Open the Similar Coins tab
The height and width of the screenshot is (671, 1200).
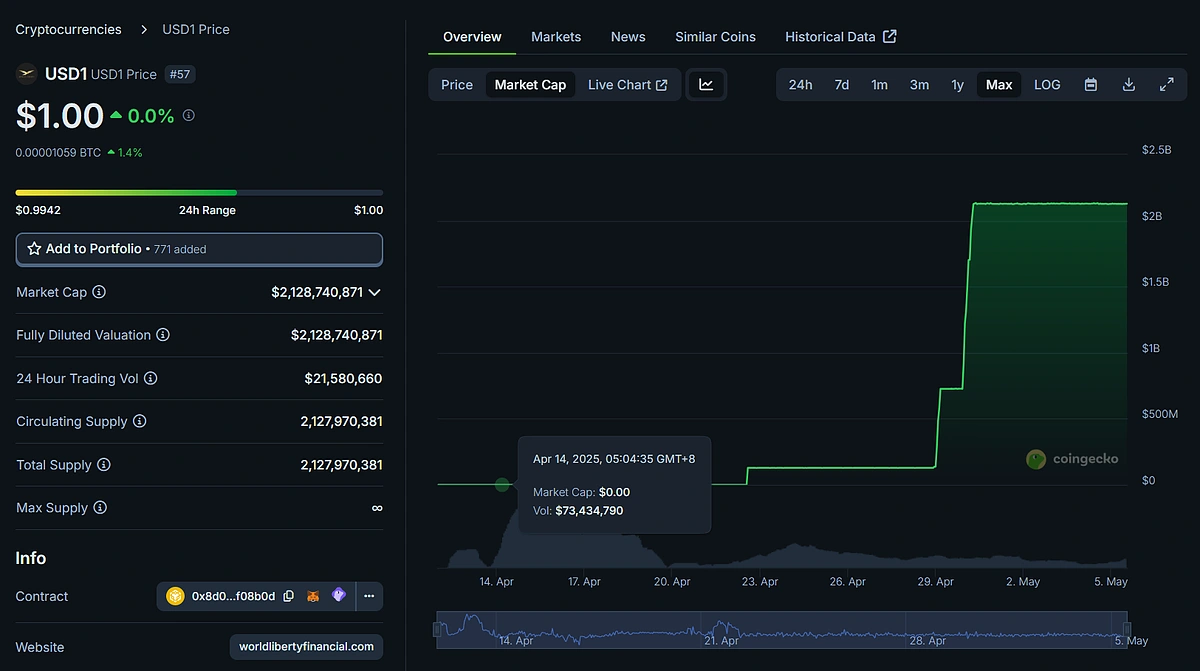[715, 37]
